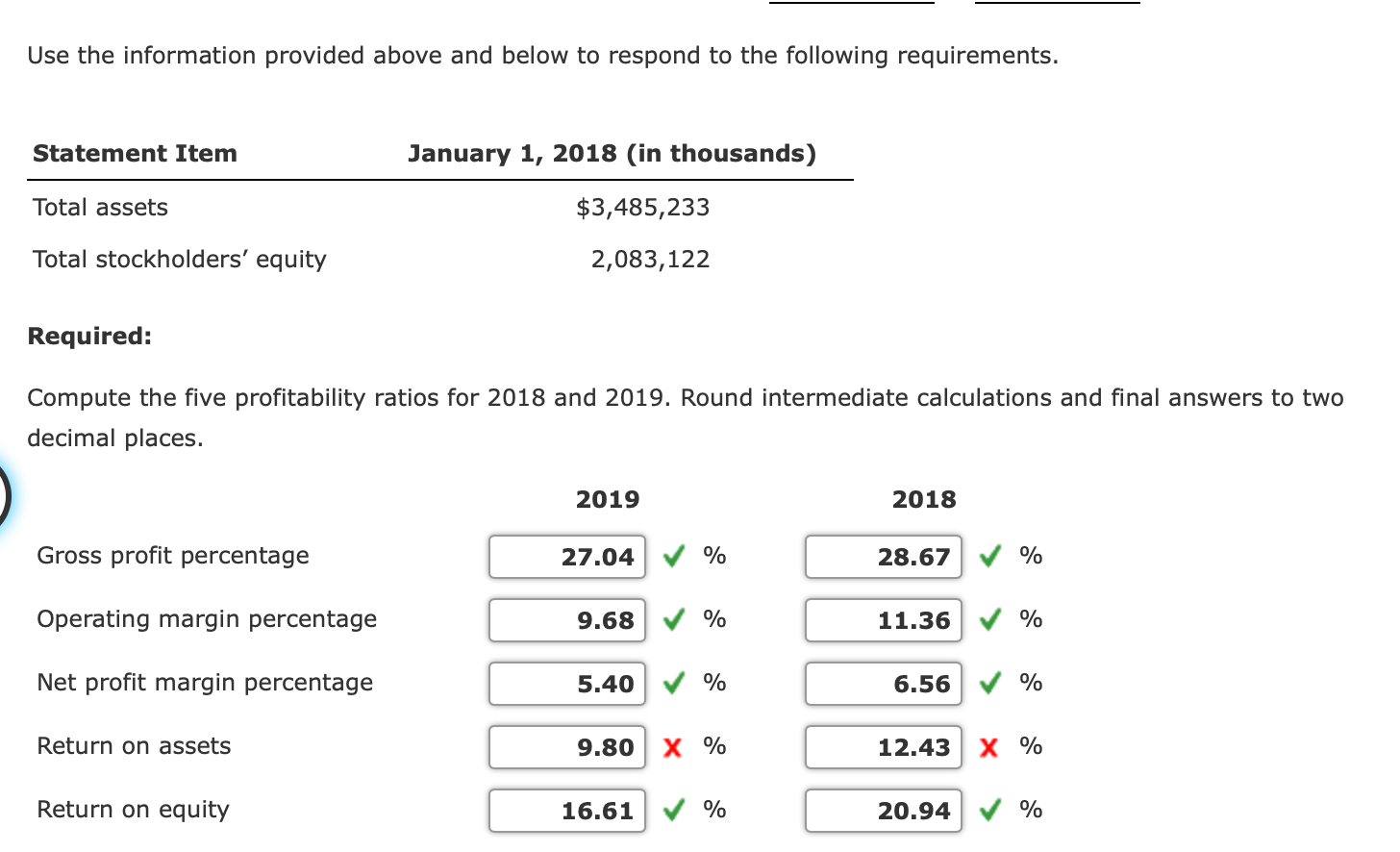Click the 28.67 gross profit percentage field
The image size is (1400, 852).
[x=883, y=556]
